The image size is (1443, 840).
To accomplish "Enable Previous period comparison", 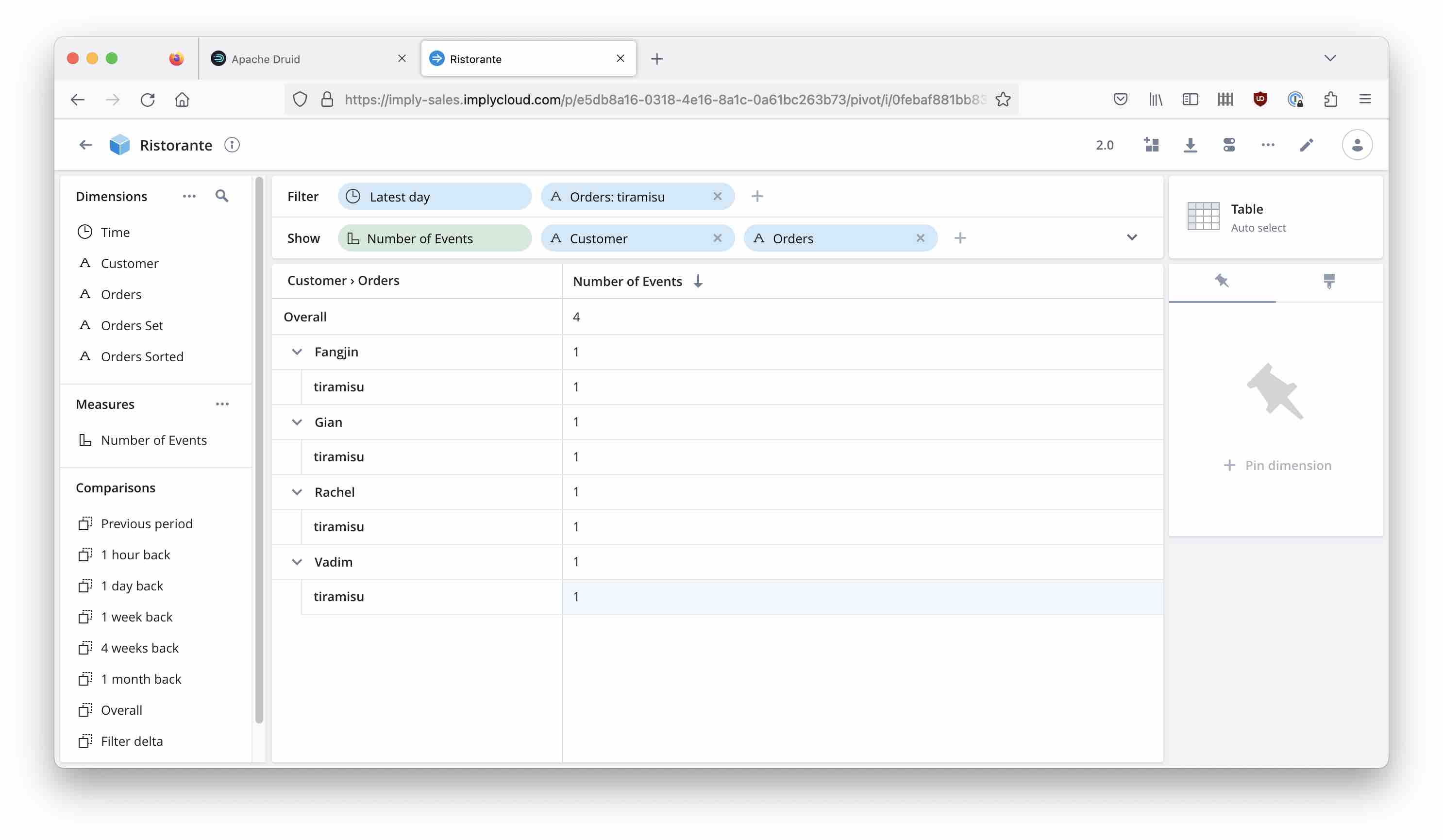I will click(x=146, y=523).
